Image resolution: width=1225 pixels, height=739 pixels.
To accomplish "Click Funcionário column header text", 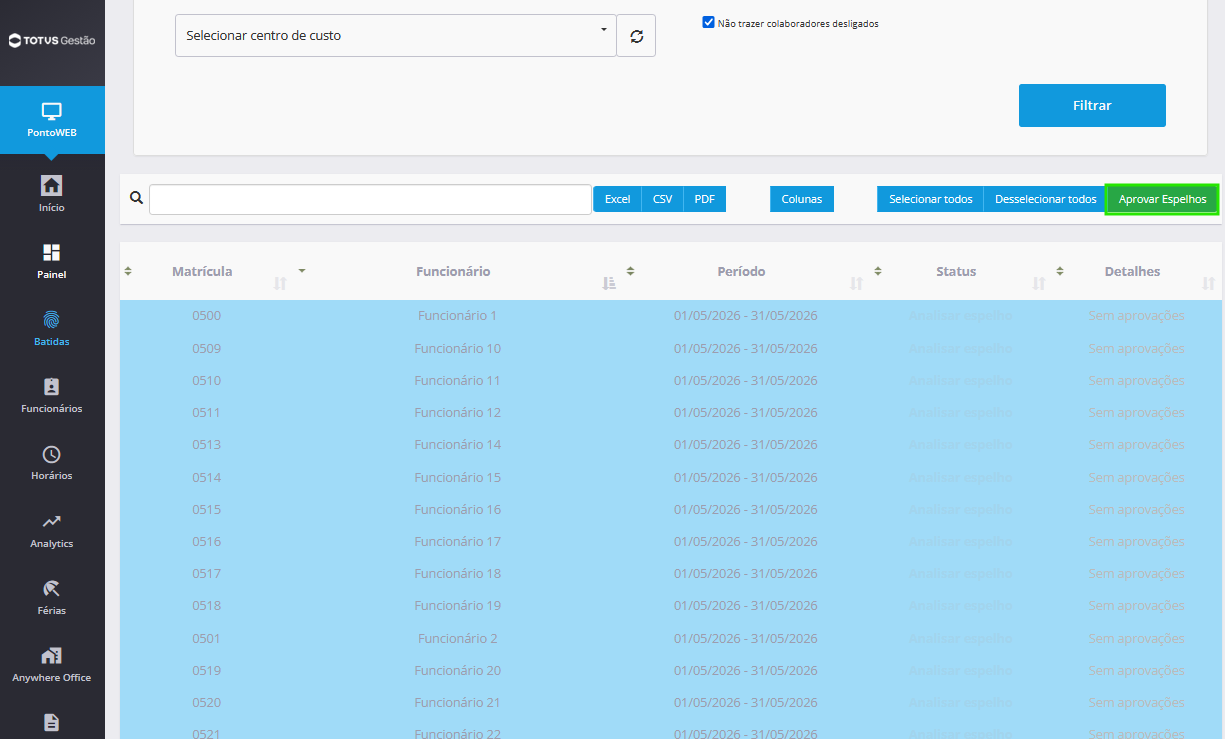I will click(x=453, y=271).
